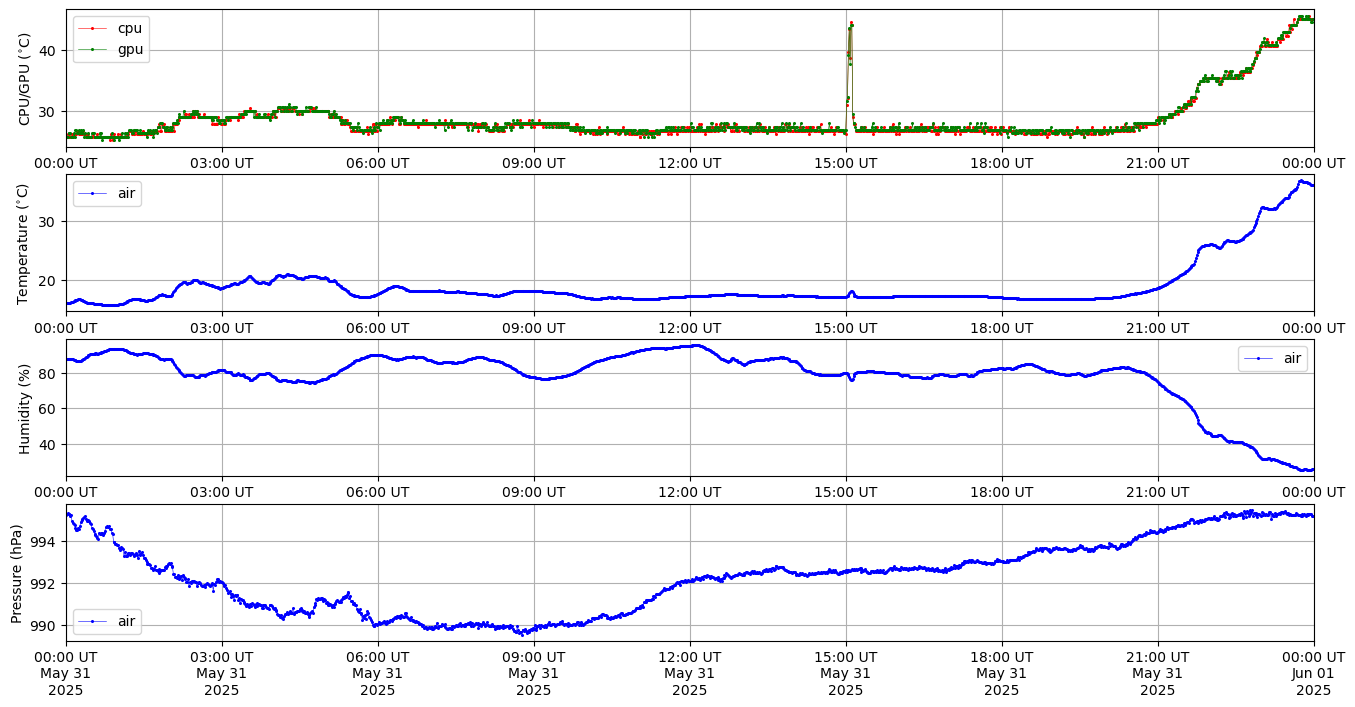Select the air legend in Pressure plot
Viewport: 1355px width, 707px height.
(x=107, y=621)
